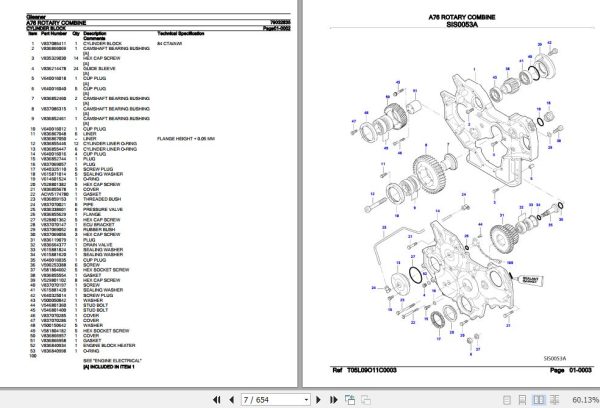Viewport: 600px width, 408px height.
Task: Click the A76 ROTARY COMBINE diagram title
Action: [462, 17]
